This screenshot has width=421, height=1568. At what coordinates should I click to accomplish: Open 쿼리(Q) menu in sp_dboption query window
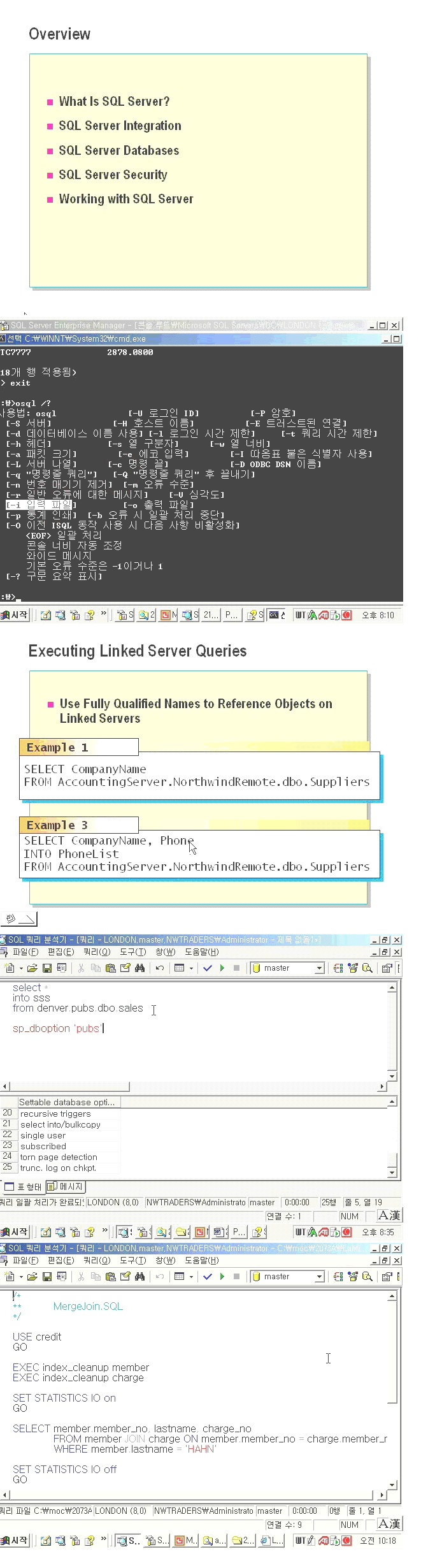click(97, 952)
